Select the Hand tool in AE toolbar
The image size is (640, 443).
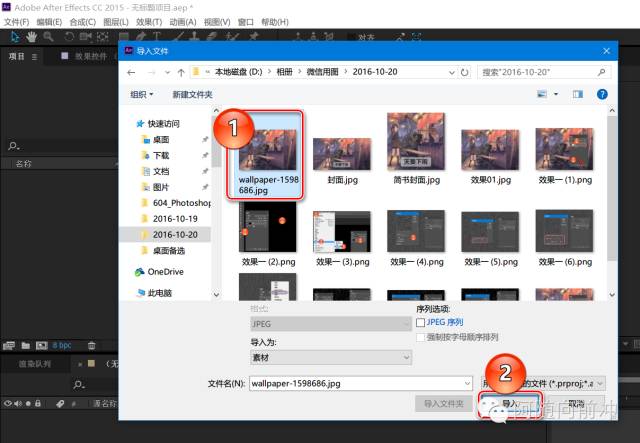tap(33, 37)
